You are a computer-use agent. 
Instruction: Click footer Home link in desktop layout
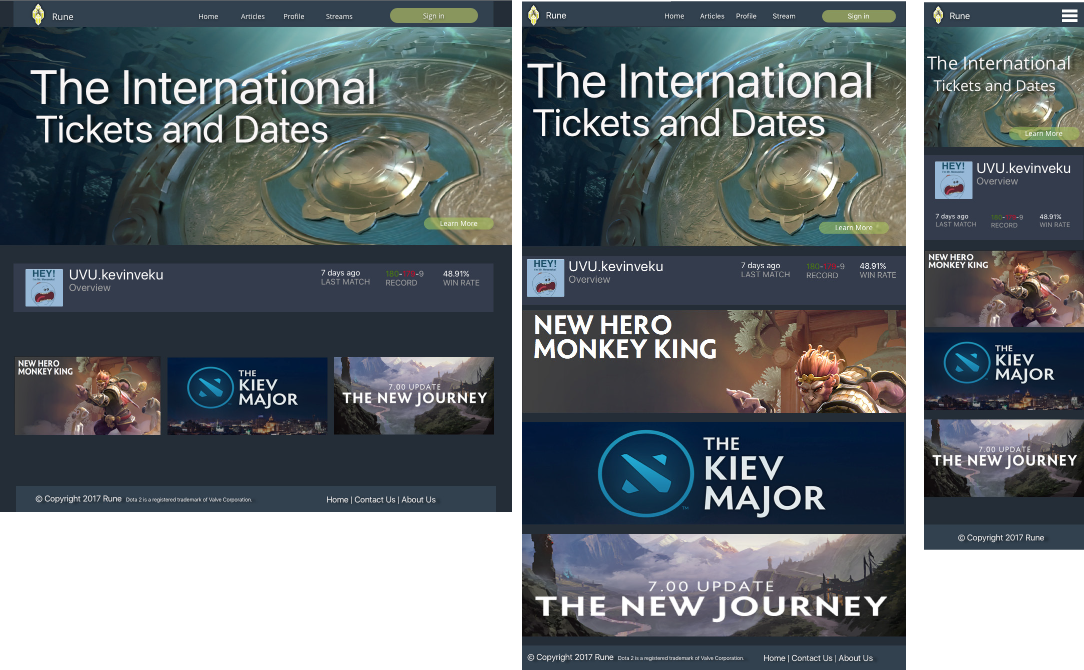pyautogui.click(x=337, y=500)
